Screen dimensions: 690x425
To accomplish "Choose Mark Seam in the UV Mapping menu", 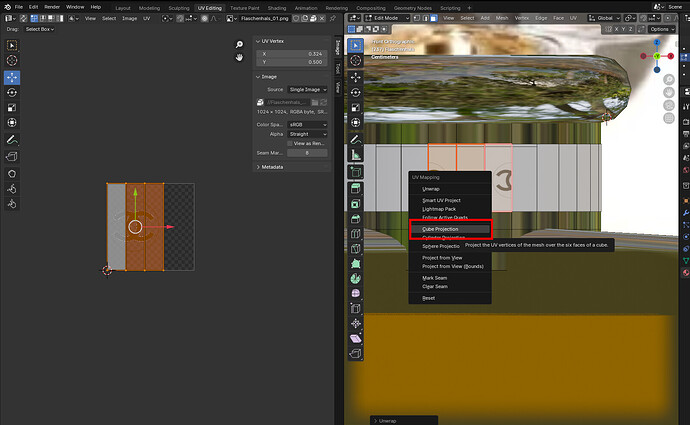I will click(435, 278).
